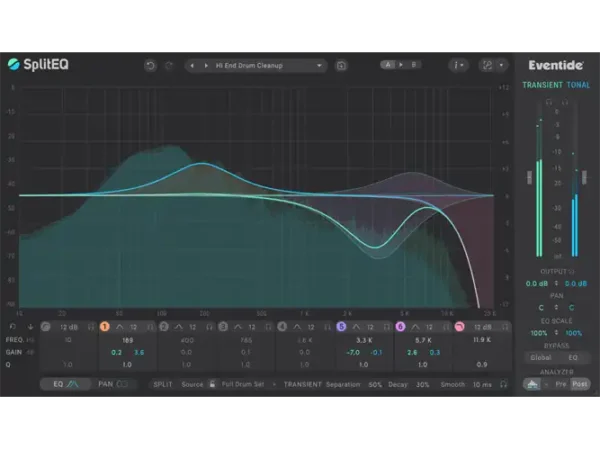600x450 pixels.
Task: Toggle the high-pass filter band icon
Action: [46, 327]
